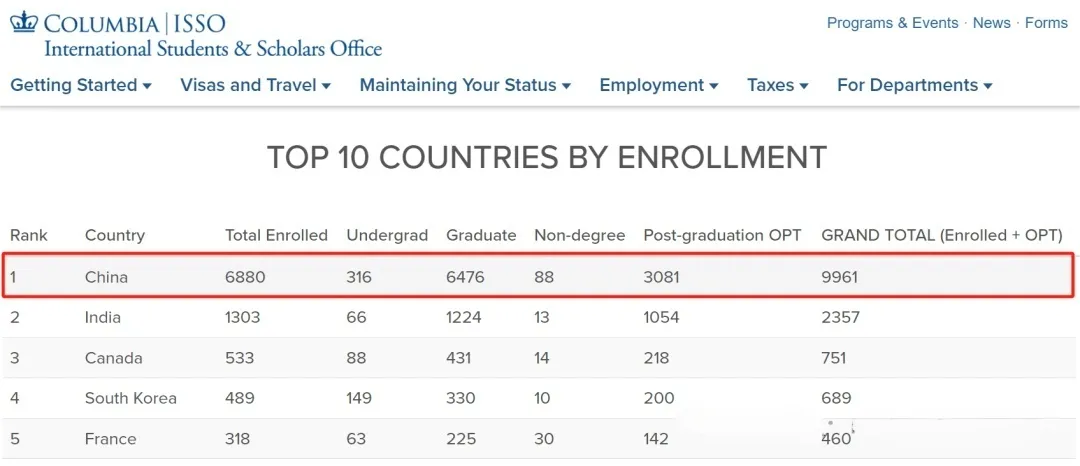Click the Post-graduation OPT column header
The width and height of the screenshot is (1080, 466).
click(722, 236)
